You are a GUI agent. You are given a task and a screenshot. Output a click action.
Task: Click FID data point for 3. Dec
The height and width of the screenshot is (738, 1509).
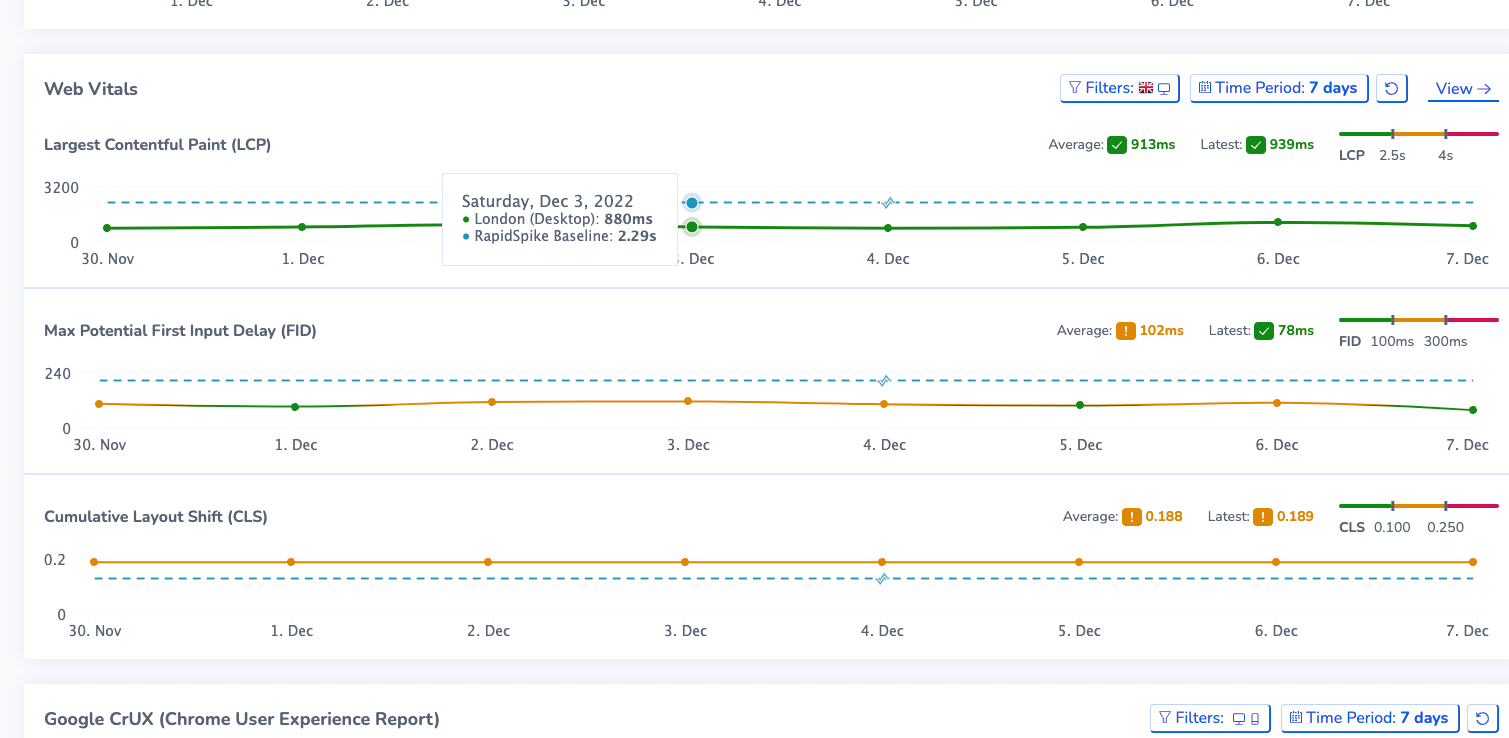click(x=688, y=401)
